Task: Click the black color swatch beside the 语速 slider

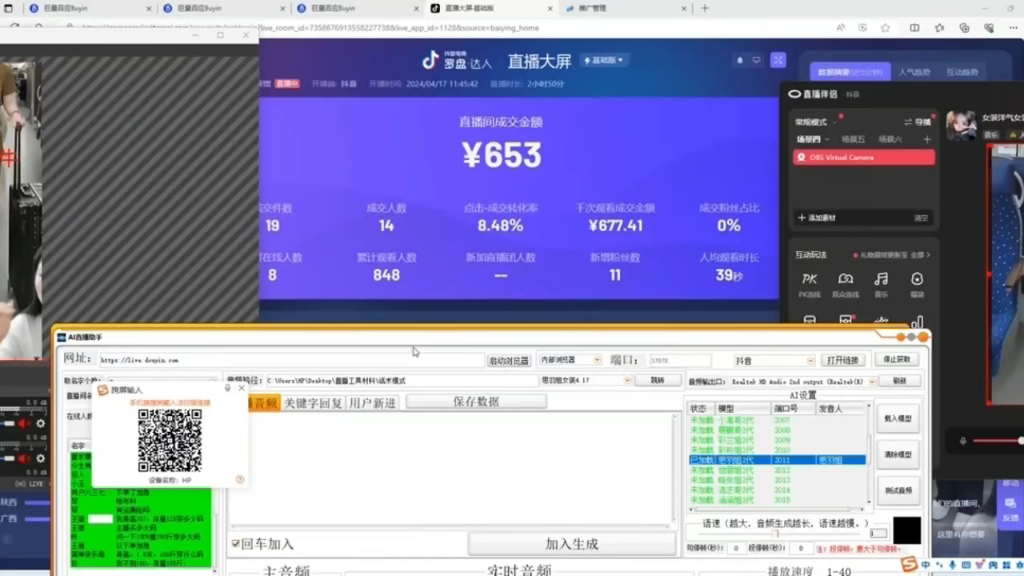Action: coord(905,532)
